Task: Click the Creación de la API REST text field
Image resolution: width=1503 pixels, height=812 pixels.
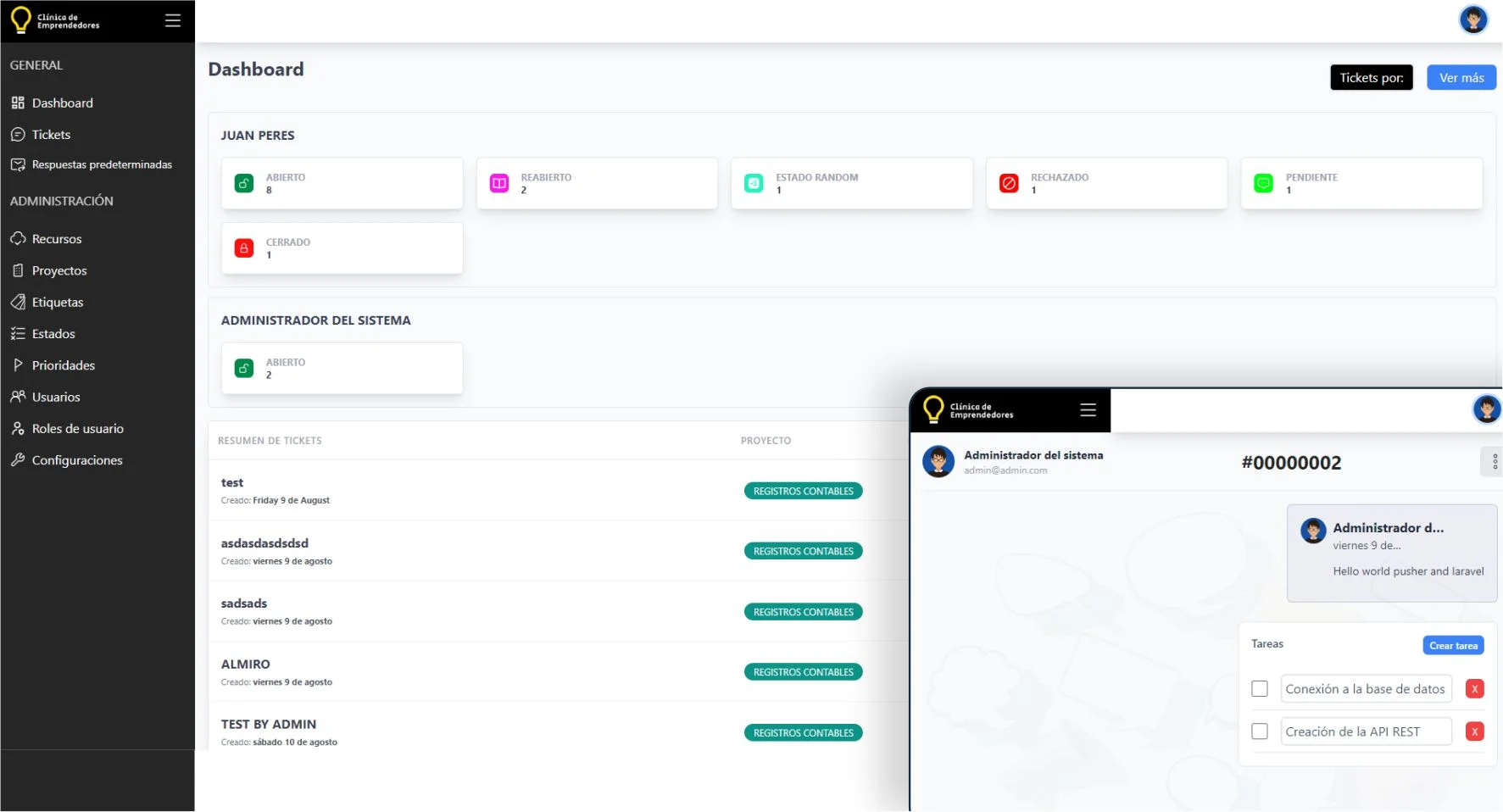Action: click(x=1366, y=731)
